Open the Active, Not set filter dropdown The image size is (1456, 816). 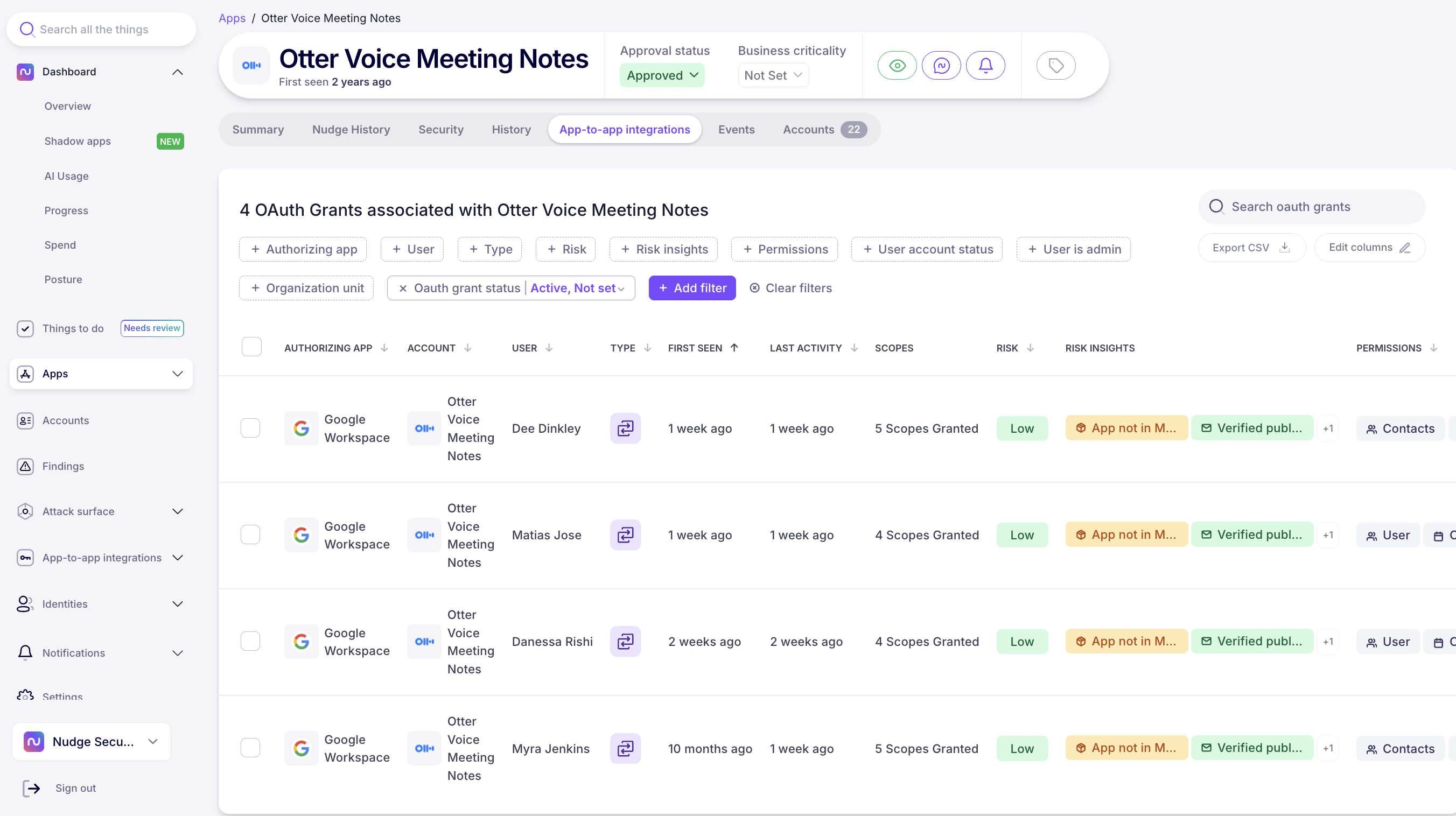pos(578,288)
